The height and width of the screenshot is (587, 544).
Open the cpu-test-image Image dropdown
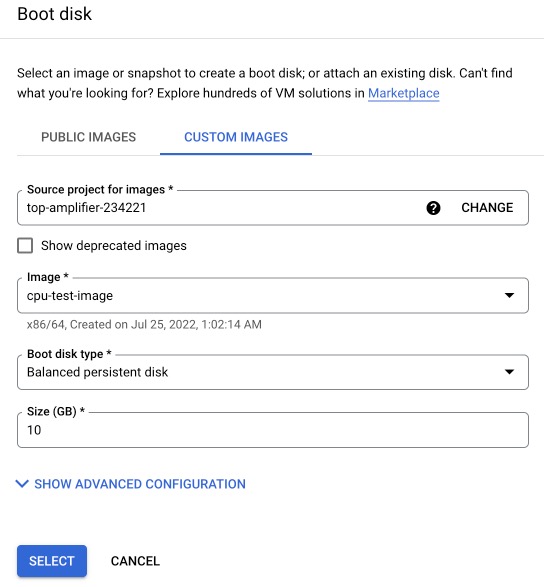point(273,295)
